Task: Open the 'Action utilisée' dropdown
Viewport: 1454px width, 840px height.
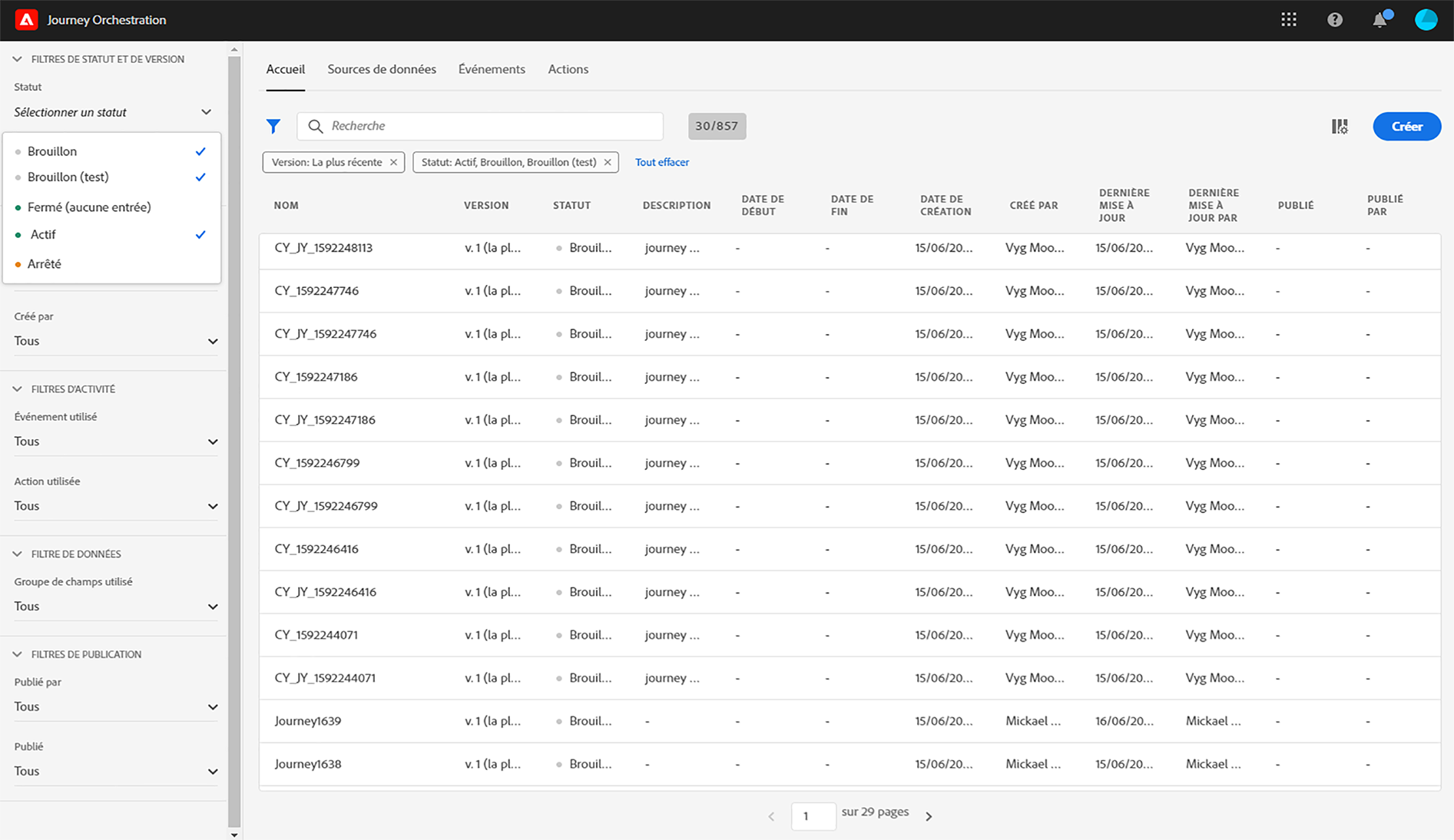Action: (116, 506)
